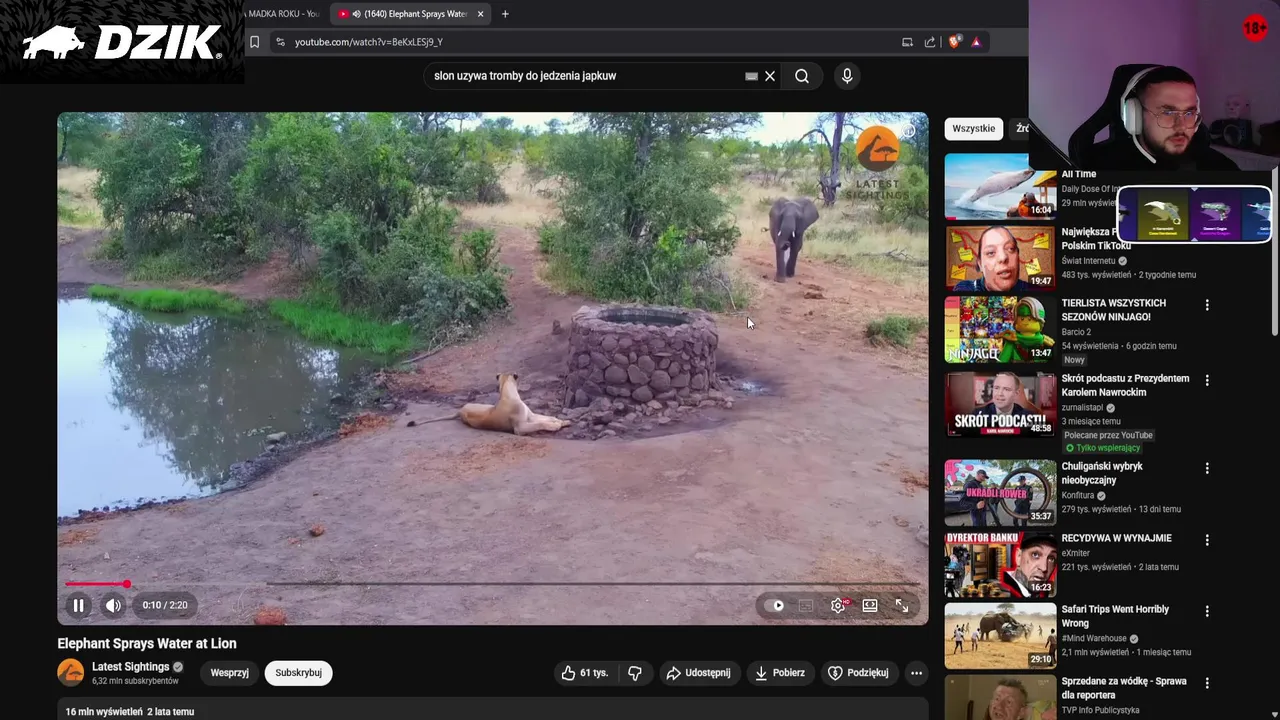The height and width of the screenshot is (720, 1280).
Task: Open RECYDYWA W WYNAJMIE video title
Action: coord(1116,538)
